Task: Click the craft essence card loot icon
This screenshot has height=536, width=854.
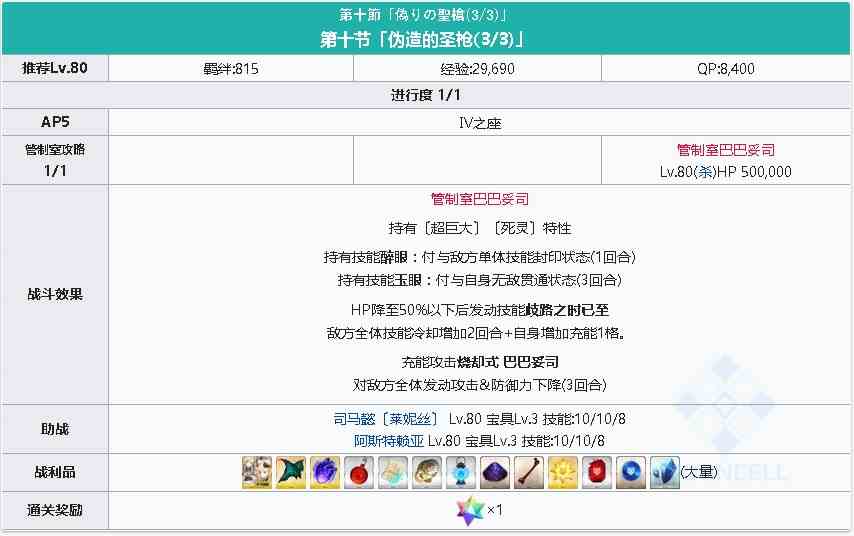Action: tap(257, 472)
